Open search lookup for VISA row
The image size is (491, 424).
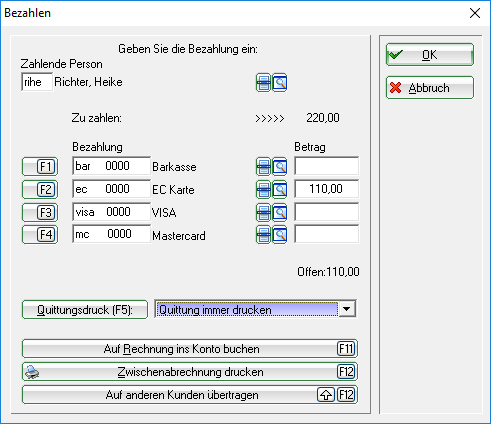(280, 212)
